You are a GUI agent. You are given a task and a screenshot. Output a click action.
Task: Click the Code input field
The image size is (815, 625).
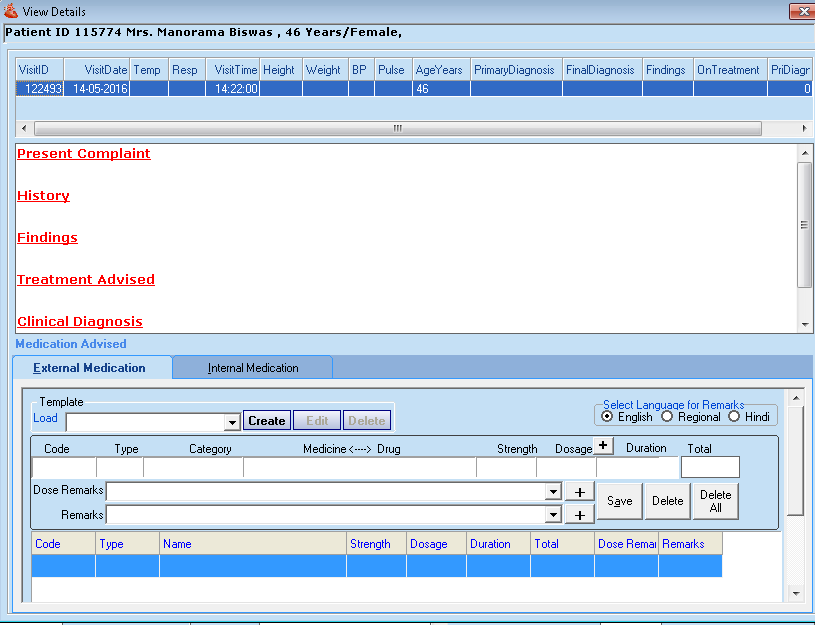click(63, 467)
